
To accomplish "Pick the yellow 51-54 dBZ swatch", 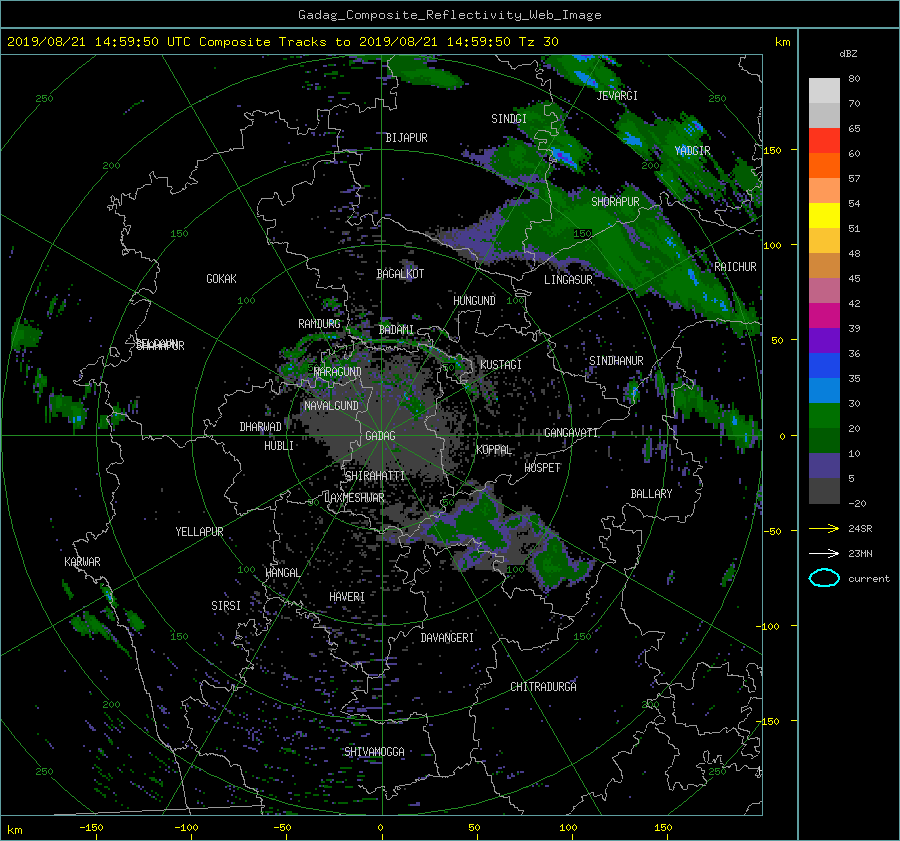I will 824,215.
